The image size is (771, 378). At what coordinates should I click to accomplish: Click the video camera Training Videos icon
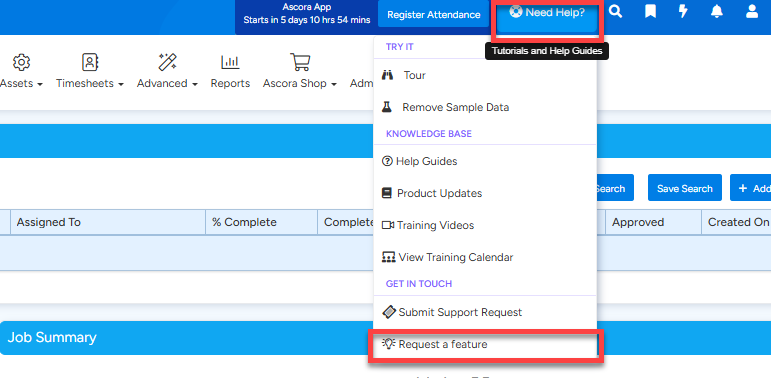pos(388,225)
